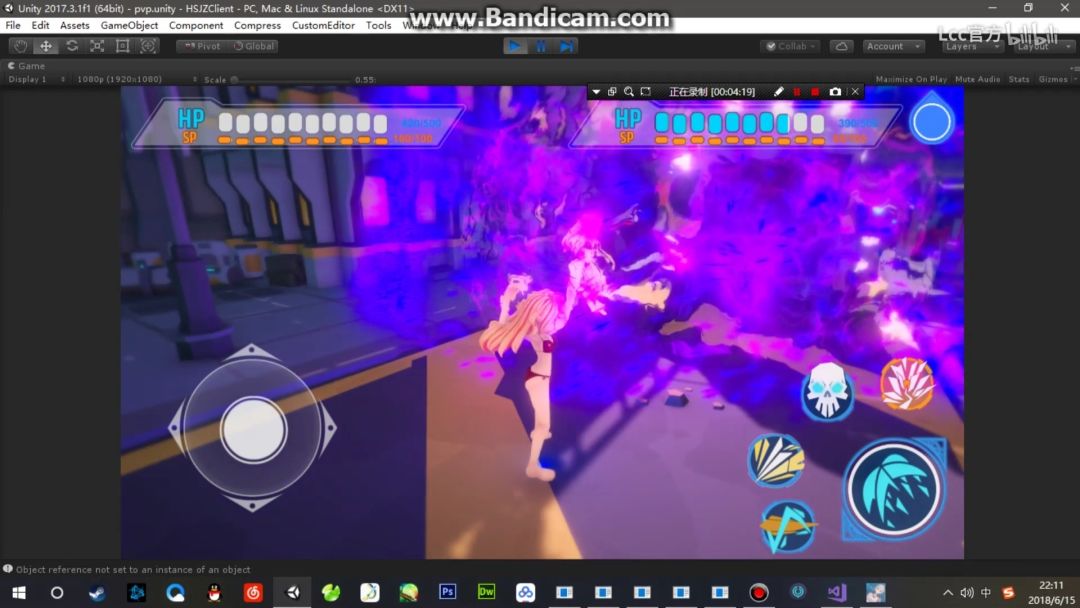Select the Rotate tool
The width and height of the screenshot is (1080, 608).
pos(72,46)
